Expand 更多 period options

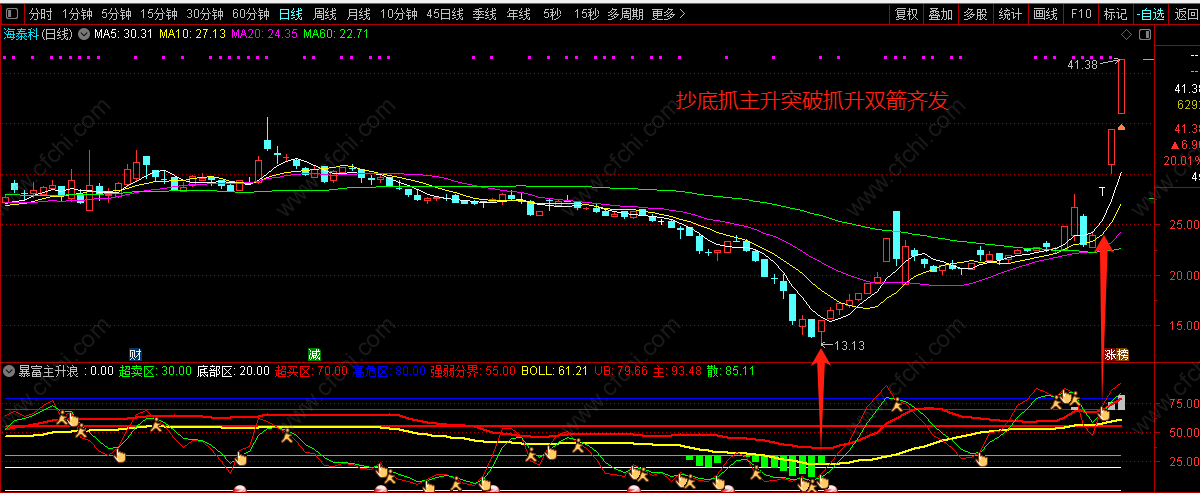click(x=667, y=14)
